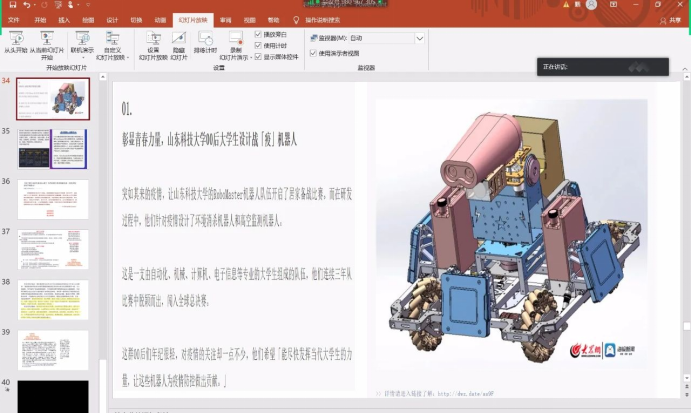Toggle the Play Narrations (播放旁白) checkbox

258,34
